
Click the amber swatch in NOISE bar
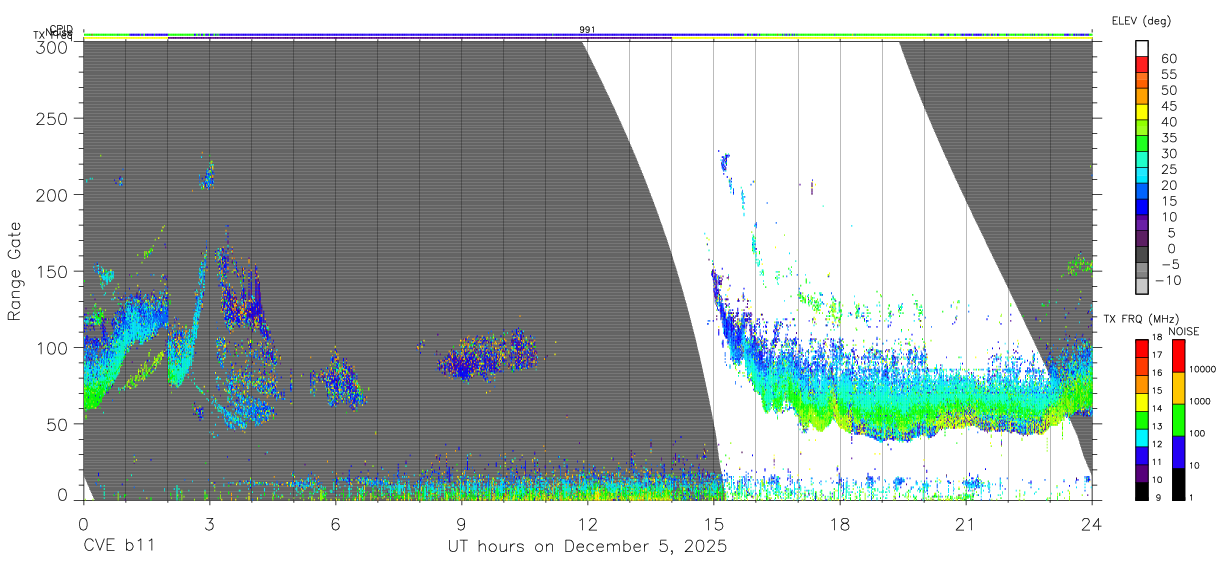pyautogui.click(x=1178, y=388)
